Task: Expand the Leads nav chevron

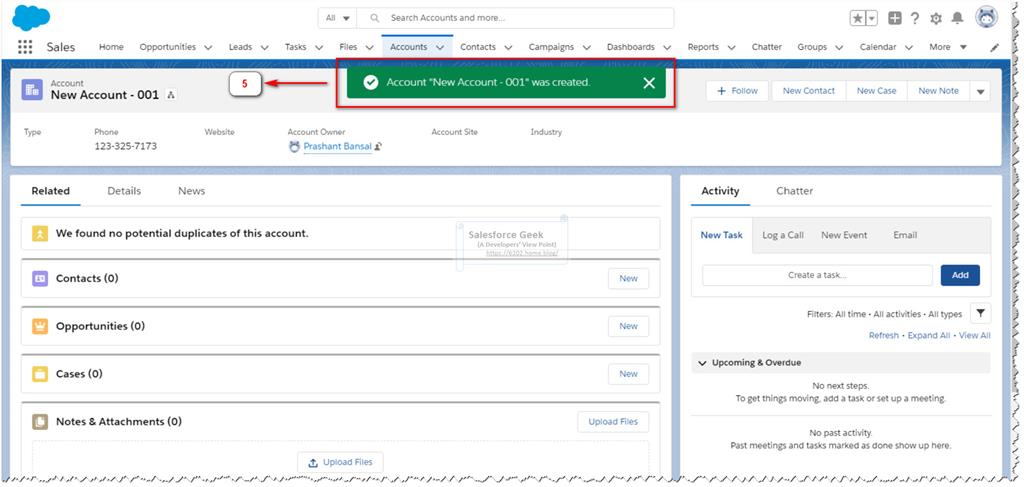Action: point(264,48)
